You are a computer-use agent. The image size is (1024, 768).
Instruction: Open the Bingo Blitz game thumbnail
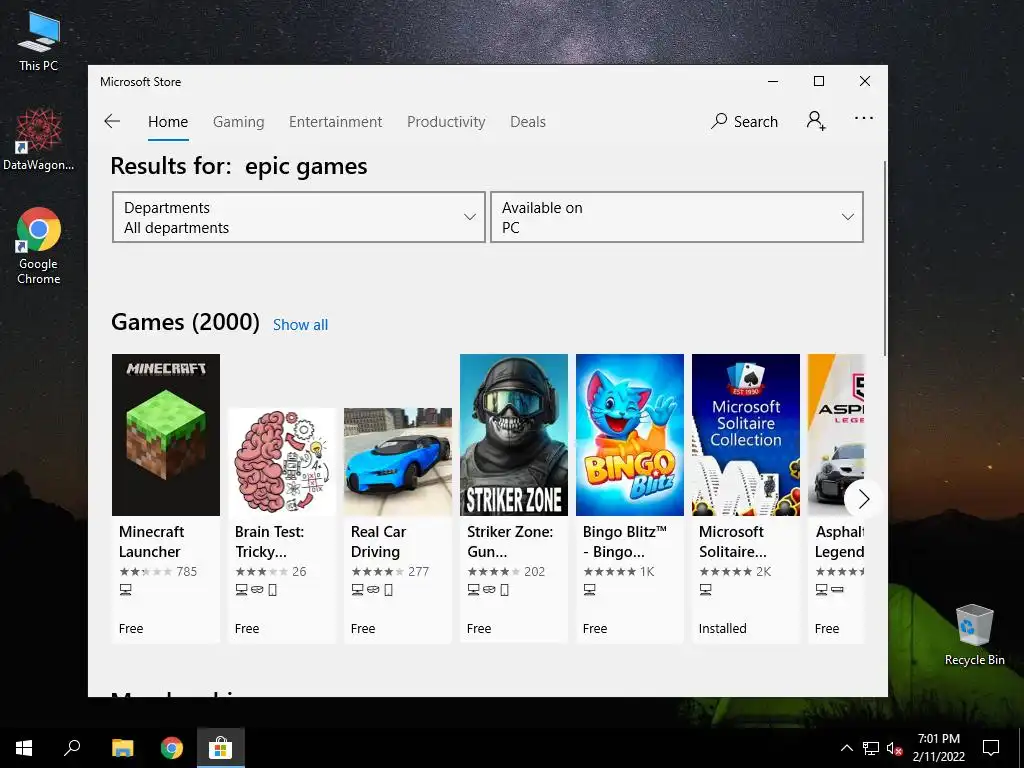(630, 435)
